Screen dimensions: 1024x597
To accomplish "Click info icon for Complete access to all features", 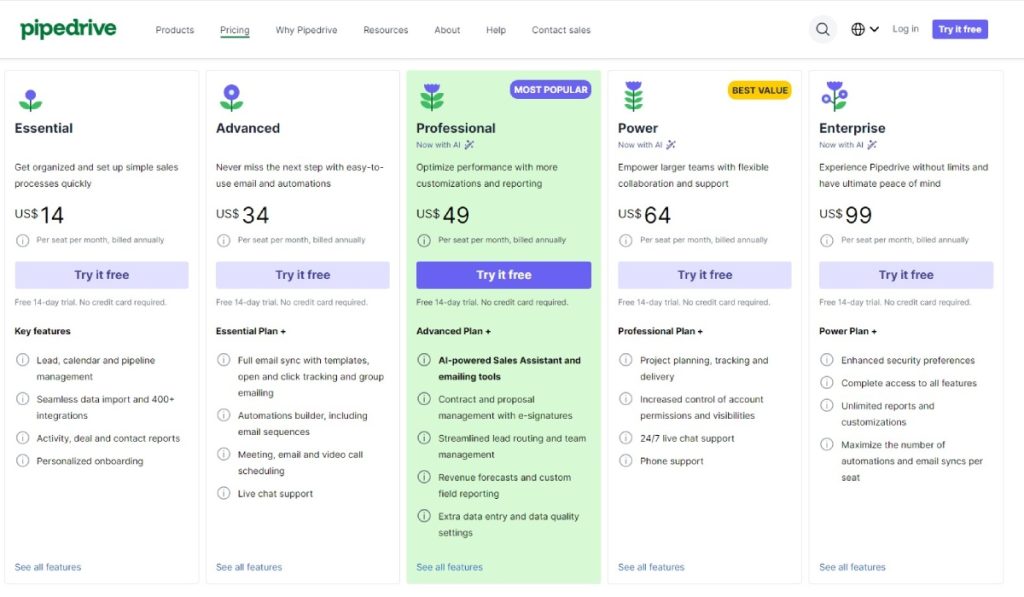I will coord(827,383).
